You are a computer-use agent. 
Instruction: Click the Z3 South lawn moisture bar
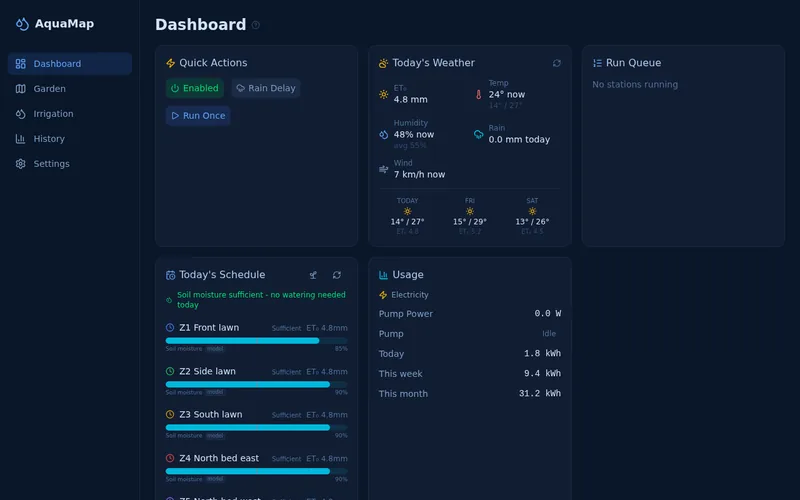point(257,428)
